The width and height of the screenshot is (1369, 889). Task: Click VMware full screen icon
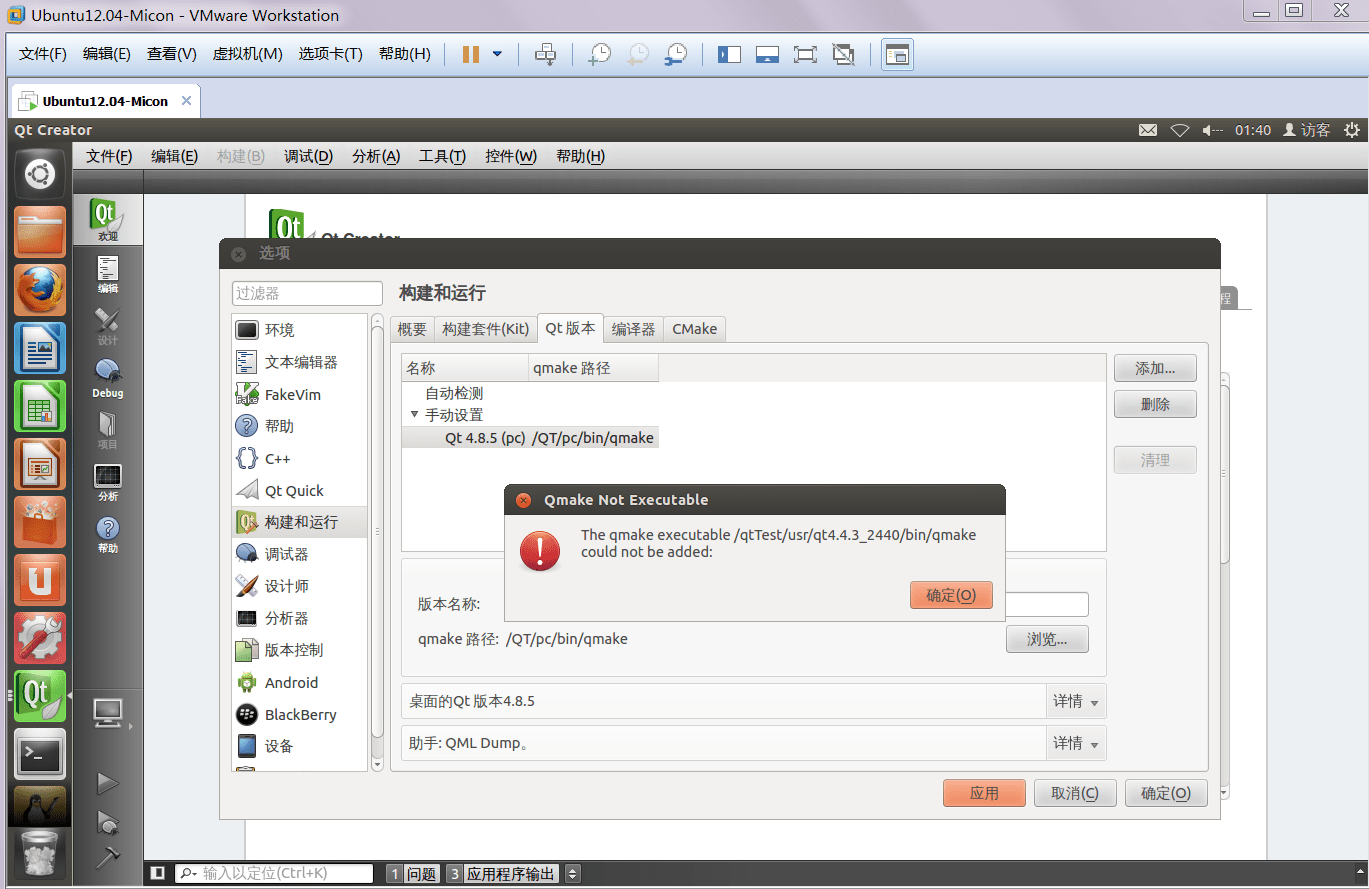[x=805, y=54]
